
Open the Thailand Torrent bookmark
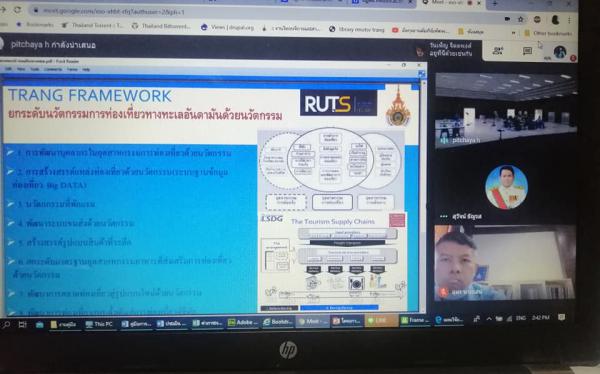(93, 26)
